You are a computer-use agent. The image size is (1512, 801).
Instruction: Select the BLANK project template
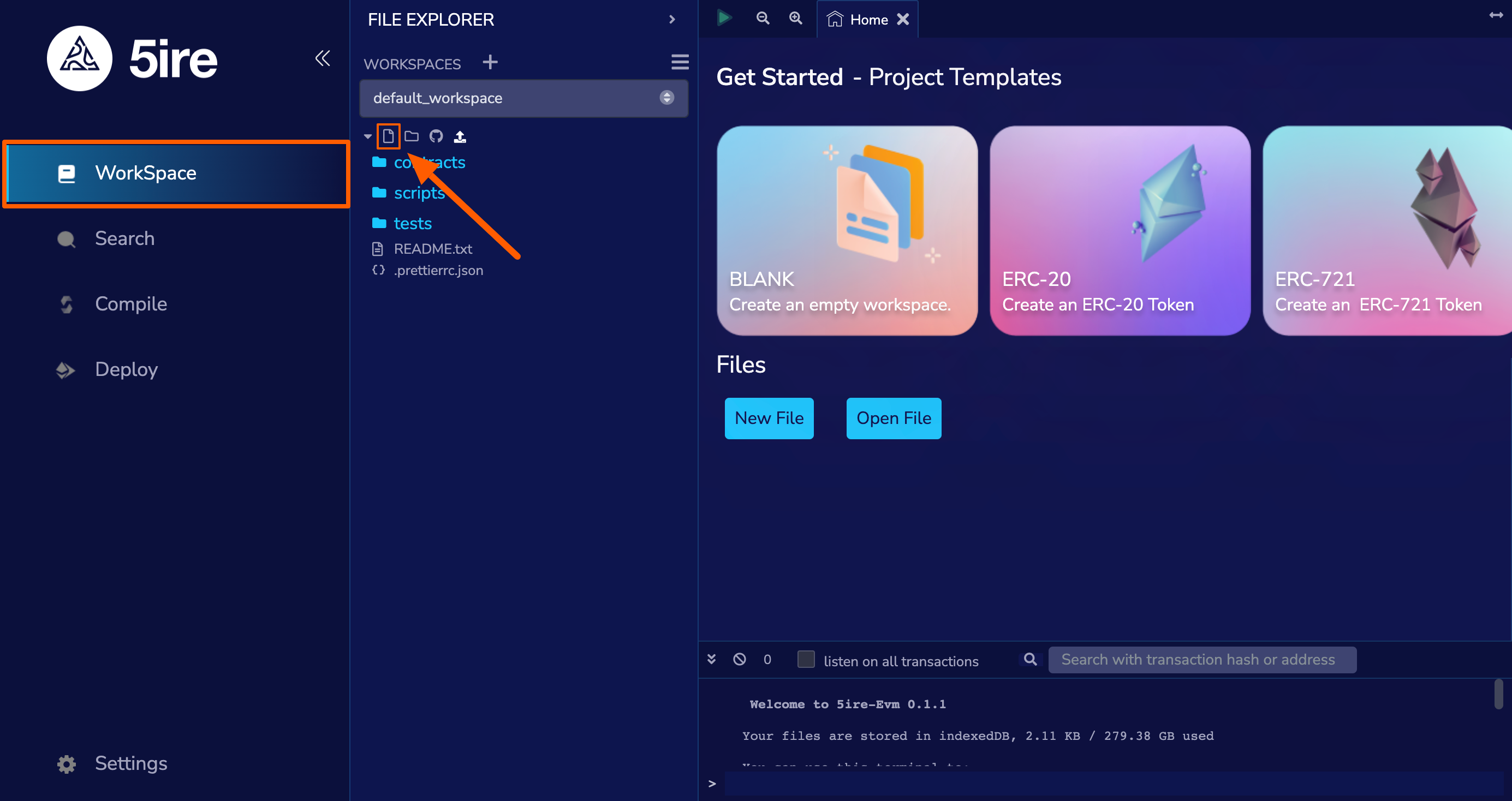click(x=847, y=231)
